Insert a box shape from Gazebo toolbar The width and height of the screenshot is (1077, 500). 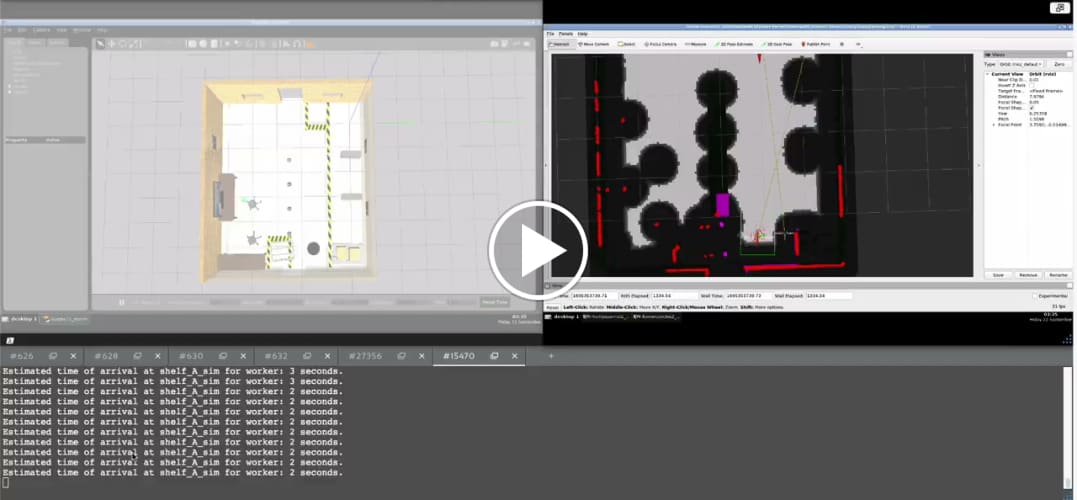(x=192, y=44)
